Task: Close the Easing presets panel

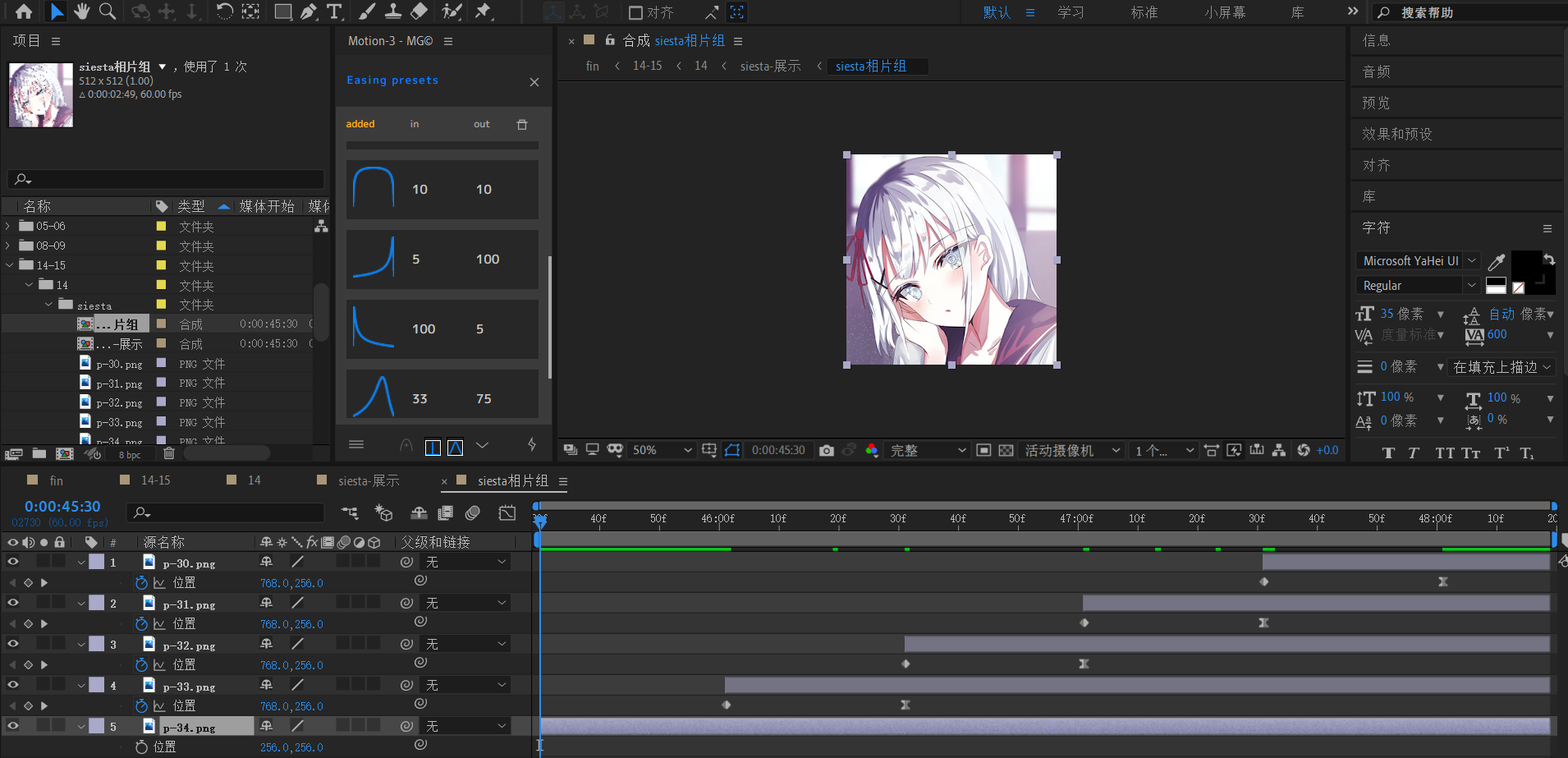Action: click(x=534, y=81)
